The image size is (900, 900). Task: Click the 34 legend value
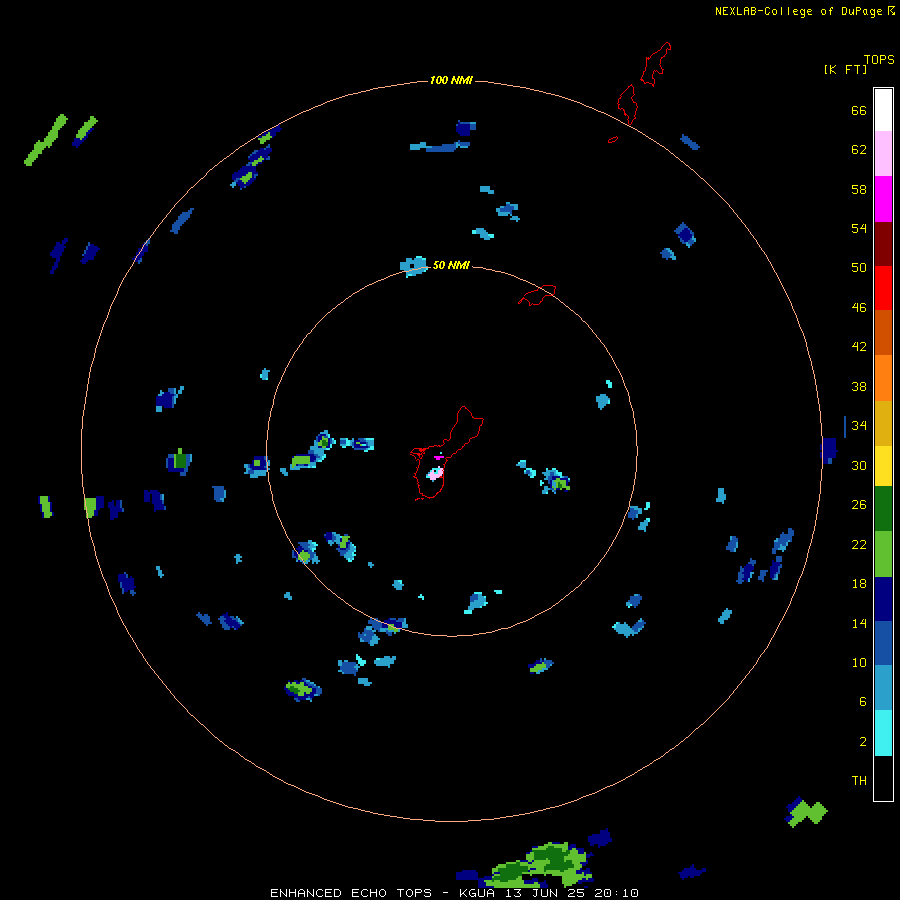point(859,425)
